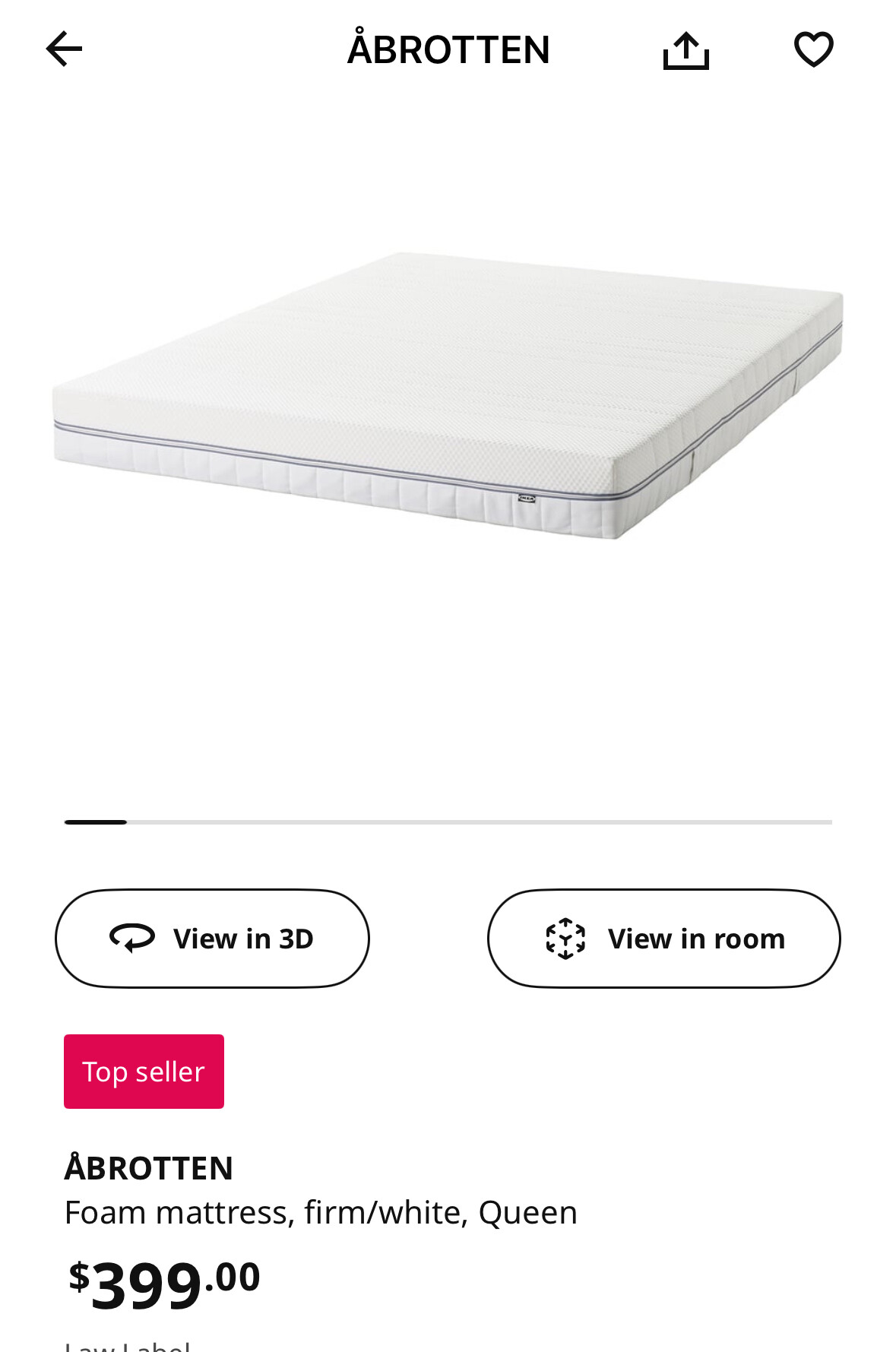Tap the pink Top seller badge

pyautogui.click(x=144, y=1072)
